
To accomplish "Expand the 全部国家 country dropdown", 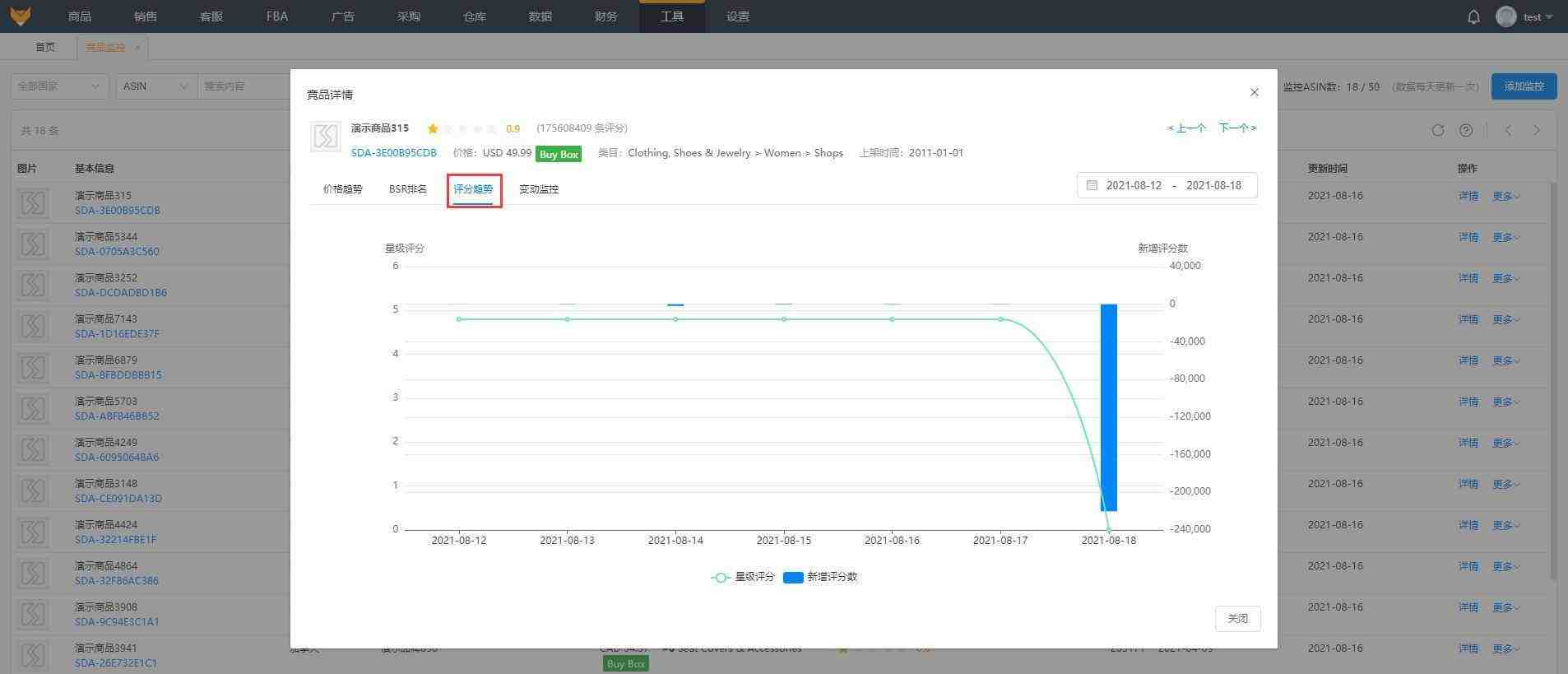I will [59, 86].
